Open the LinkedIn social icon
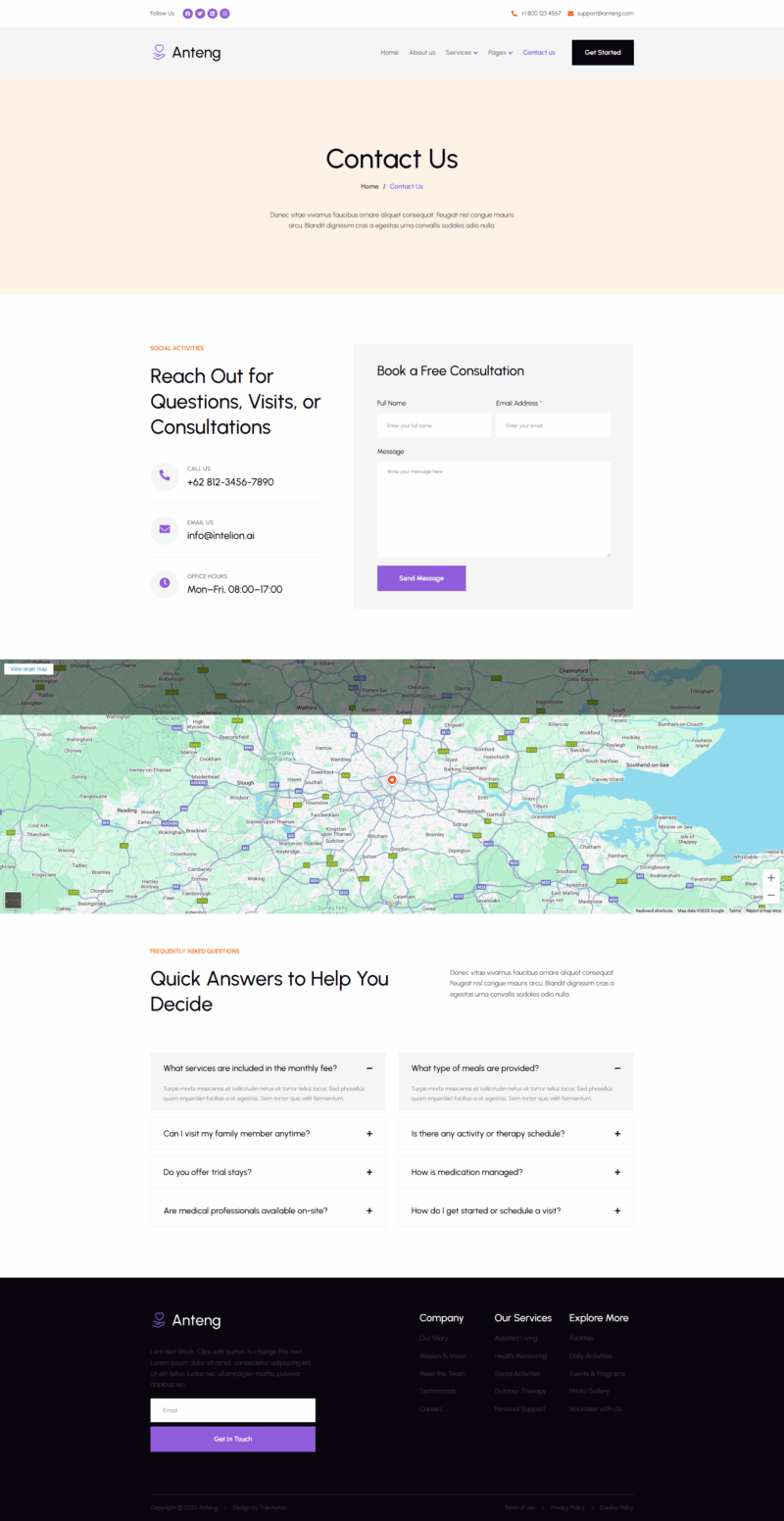Viewport: 784px width, 1521px height. click(213, 14)
